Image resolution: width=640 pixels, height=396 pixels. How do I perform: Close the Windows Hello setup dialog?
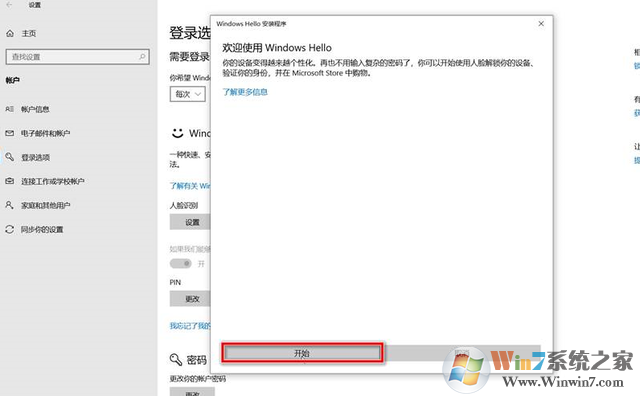coord(541,24)
